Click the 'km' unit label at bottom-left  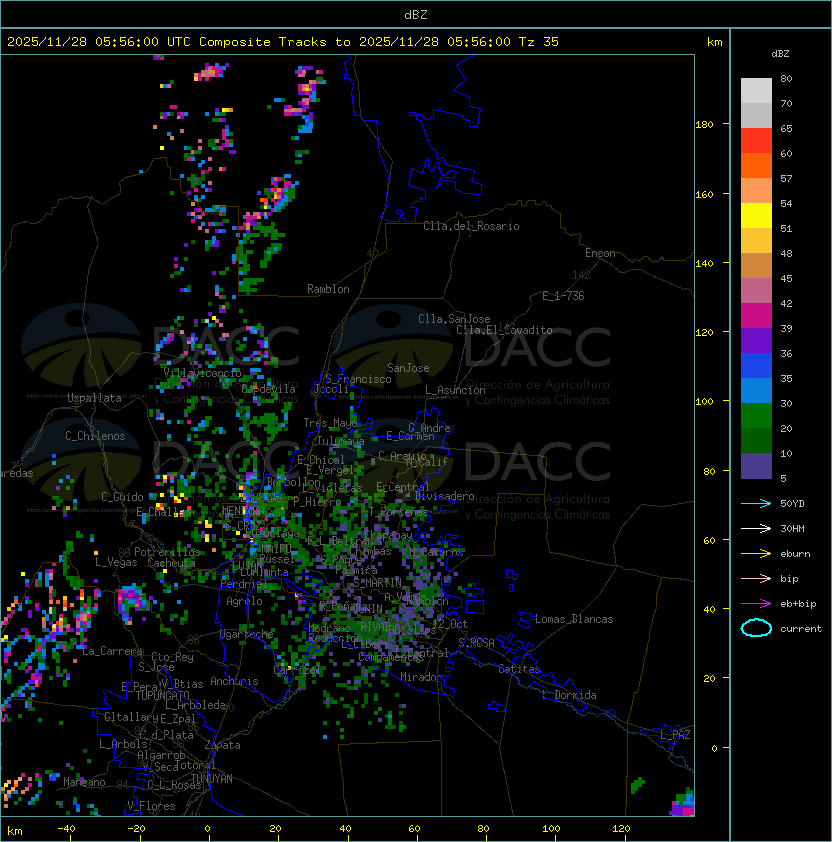(x=15, y=831)
